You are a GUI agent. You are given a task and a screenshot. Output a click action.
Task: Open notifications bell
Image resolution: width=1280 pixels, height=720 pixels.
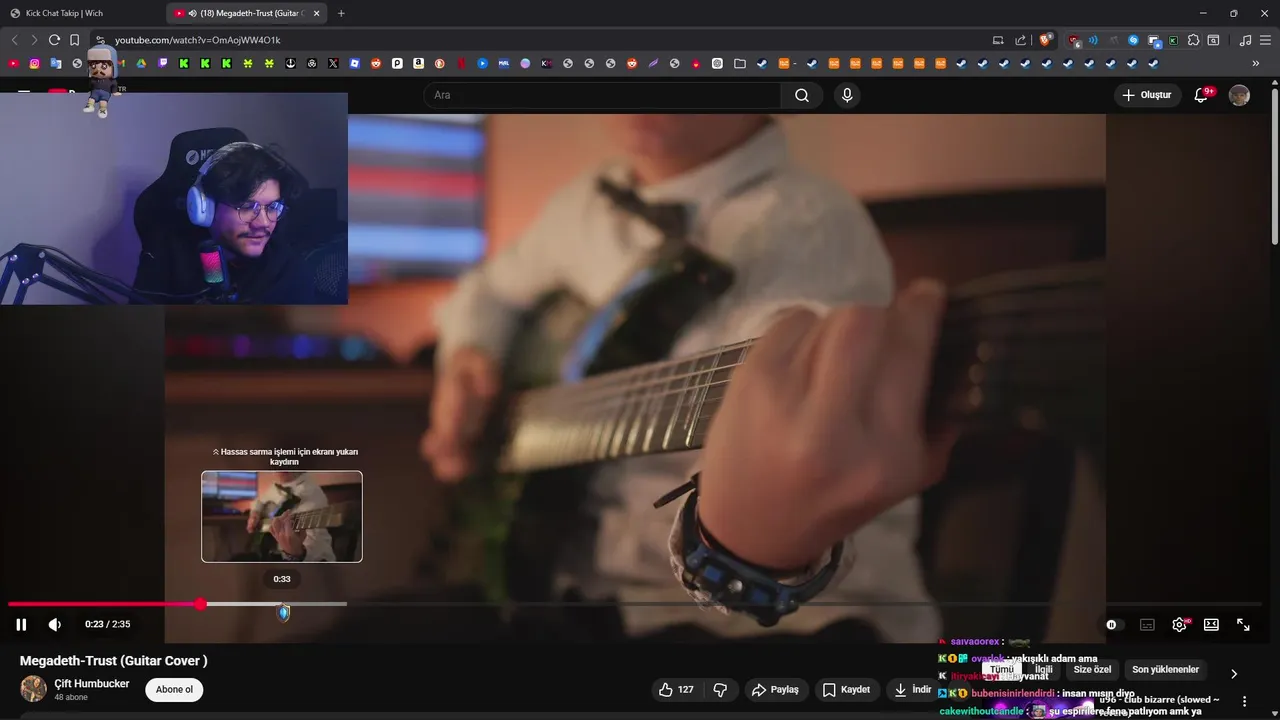tap(1202, 95)
